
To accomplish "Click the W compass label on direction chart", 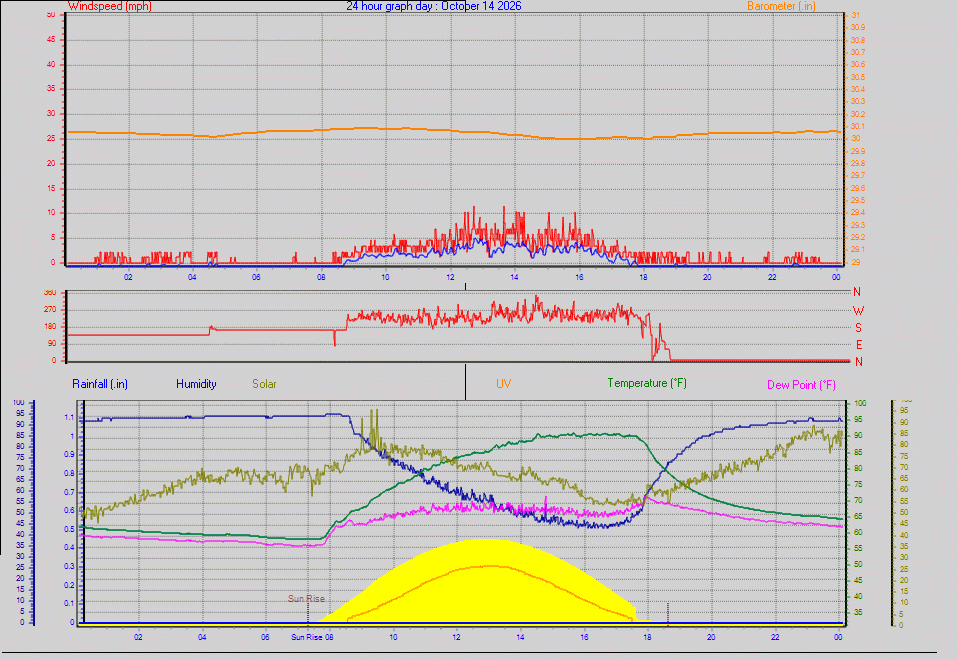I will click(x=858, y=311).
